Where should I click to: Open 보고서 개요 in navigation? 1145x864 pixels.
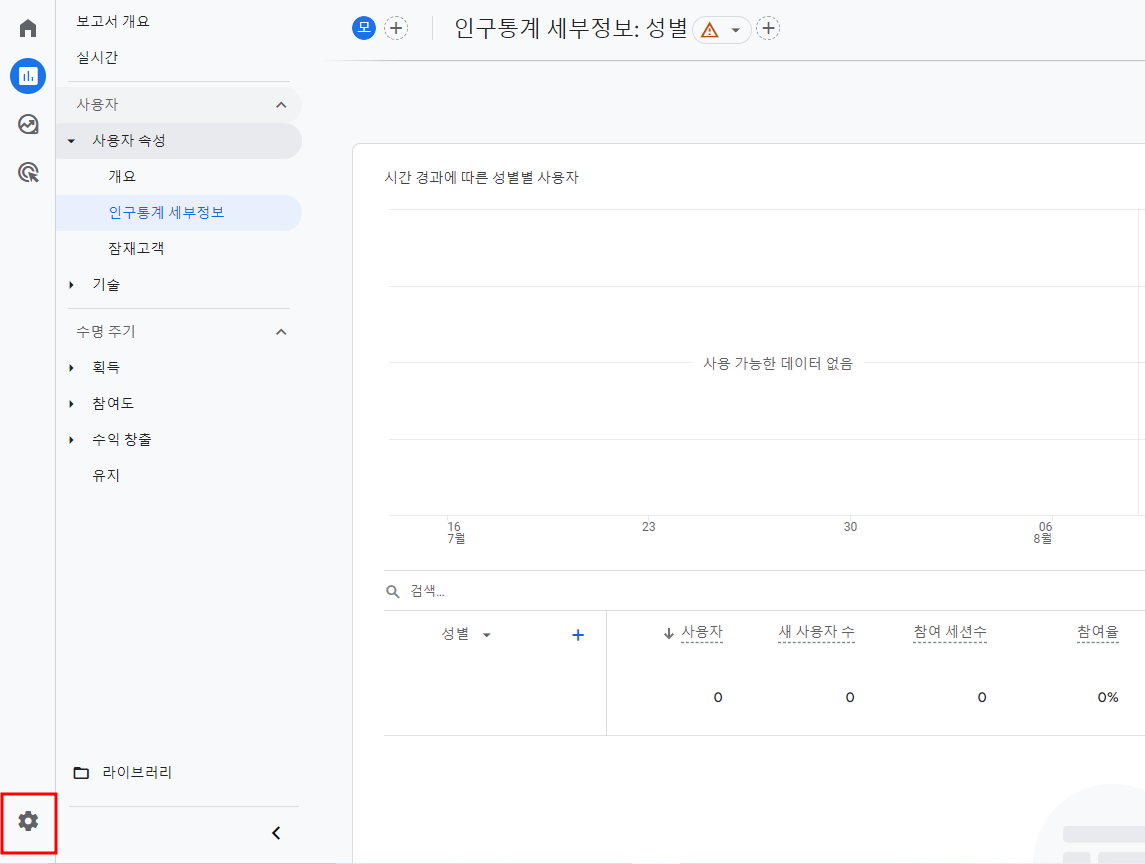pos(113,21)
